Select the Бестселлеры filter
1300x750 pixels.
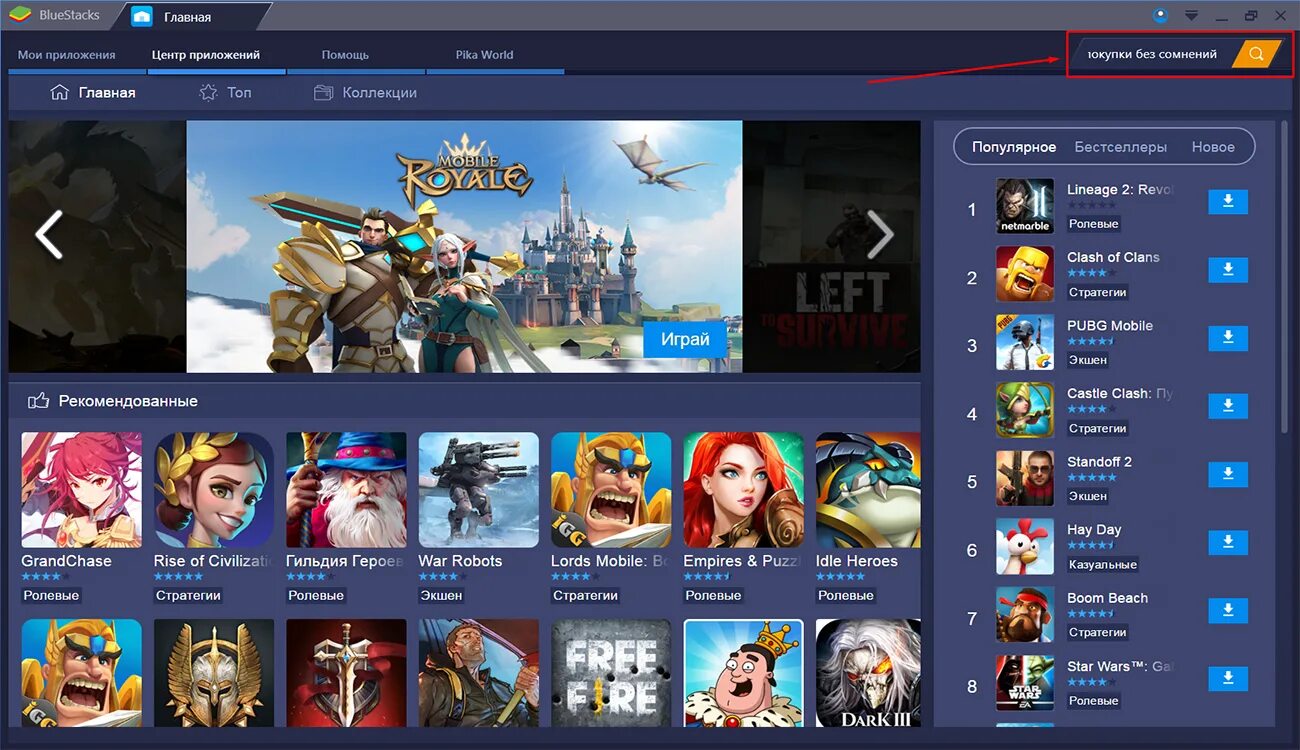pos(1121,147)
